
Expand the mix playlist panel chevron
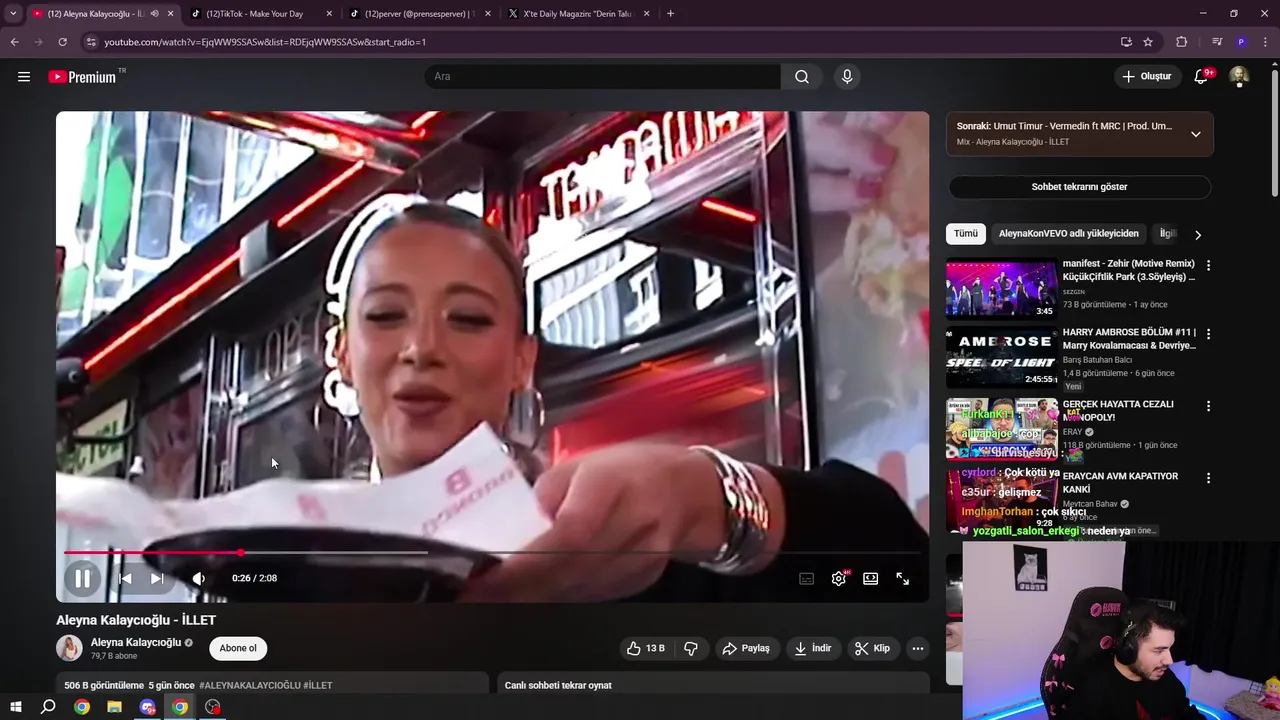(x=1196, y=134)
